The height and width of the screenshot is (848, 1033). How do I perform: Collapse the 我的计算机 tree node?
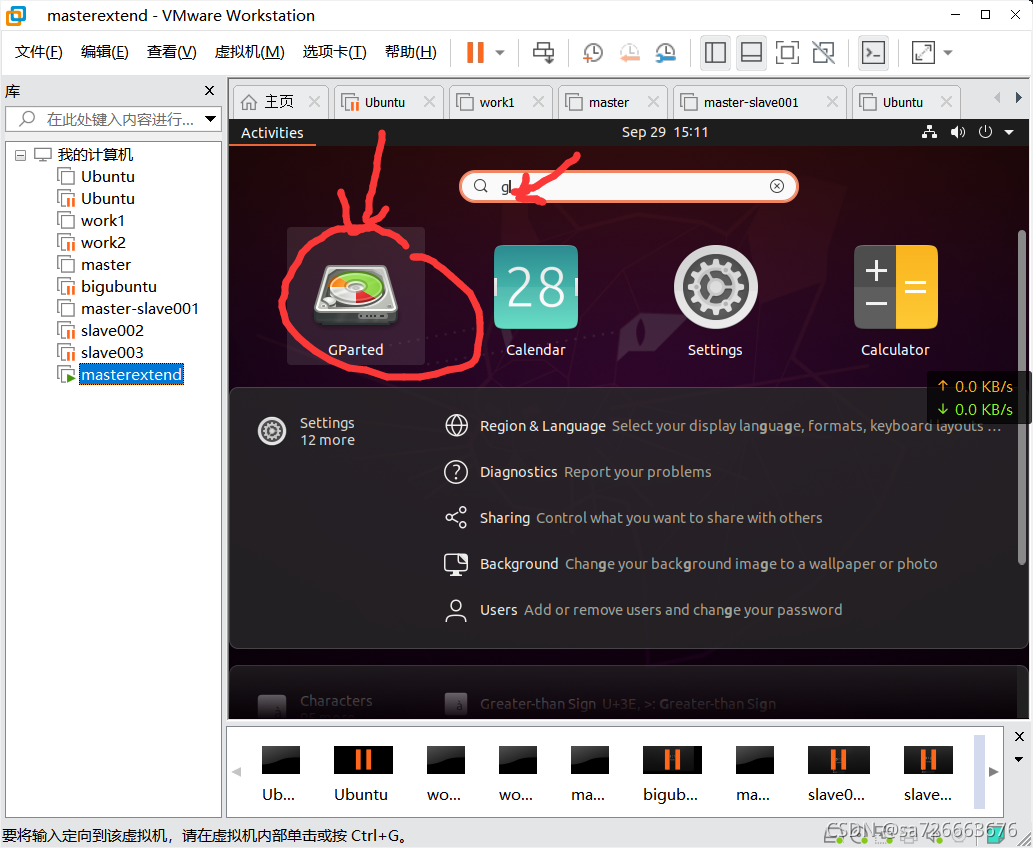(20, 154)
